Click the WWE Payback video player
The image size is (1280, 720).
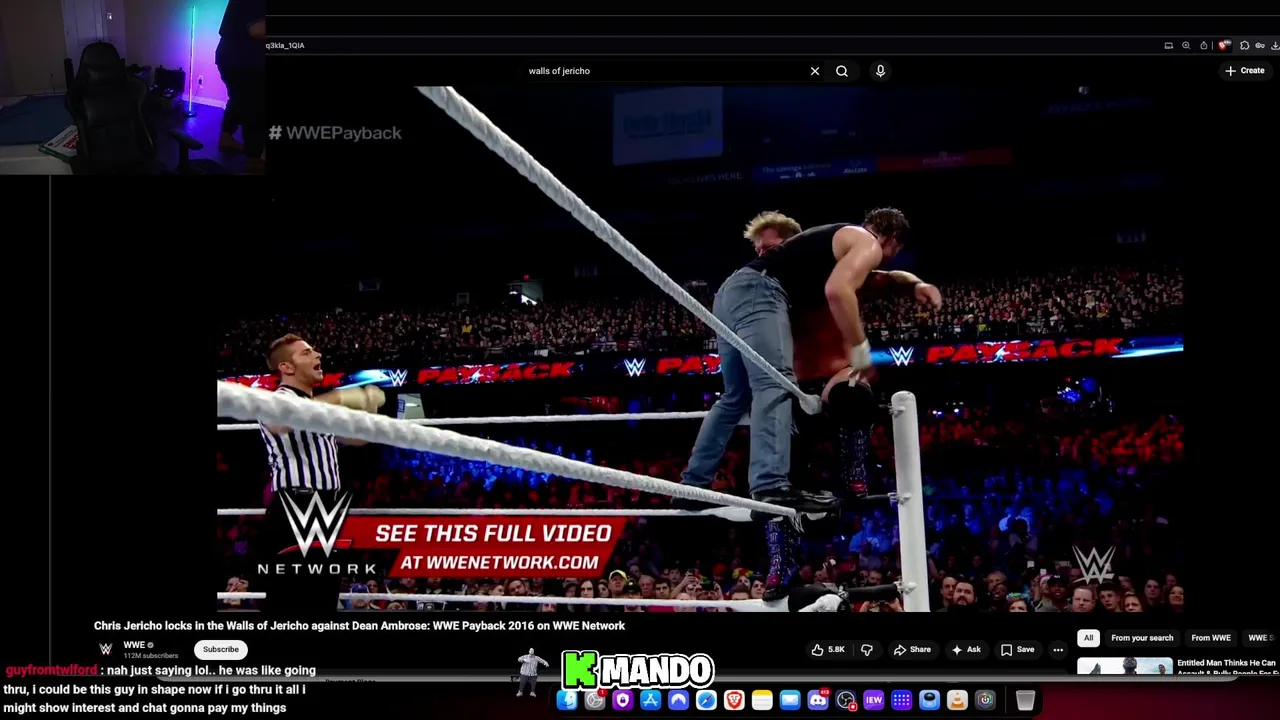[700, 348]
